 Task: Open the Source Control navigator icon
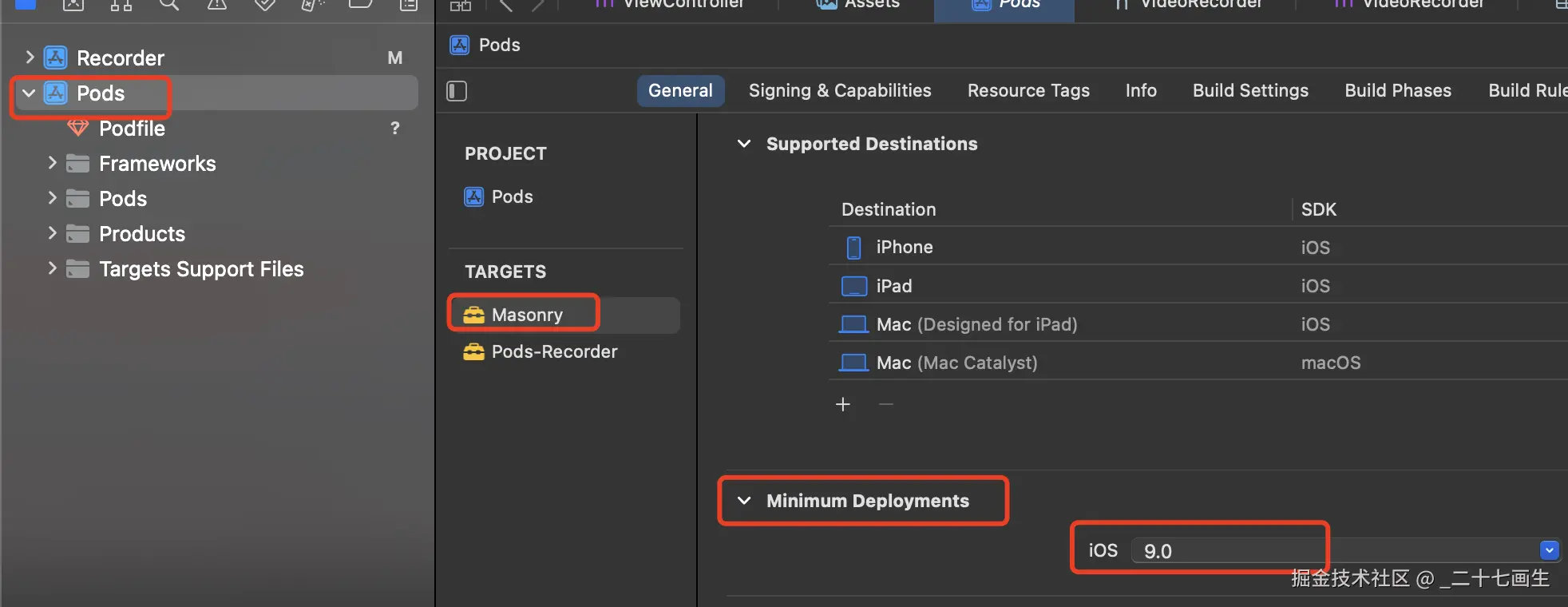coord(73,5)
